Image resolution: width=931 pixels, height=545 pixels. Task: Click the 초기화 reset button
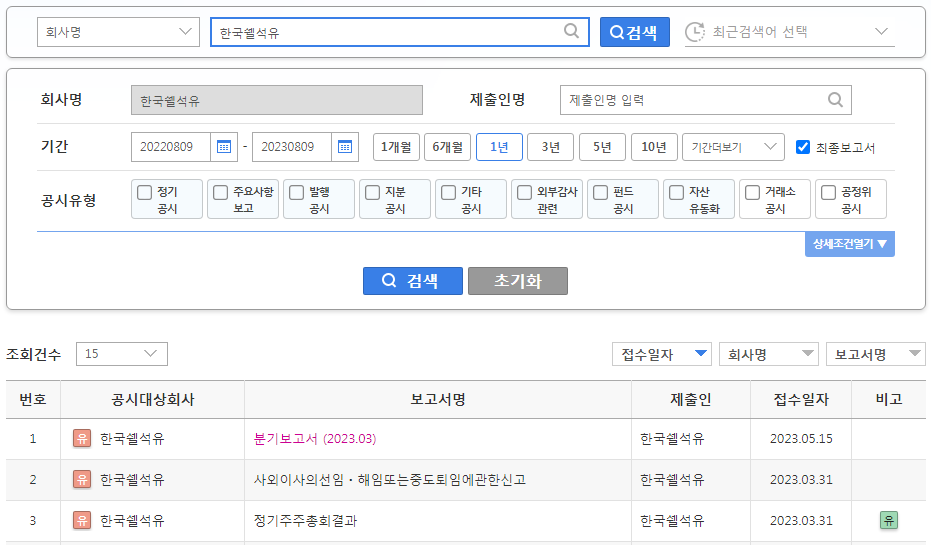(518, 281)
